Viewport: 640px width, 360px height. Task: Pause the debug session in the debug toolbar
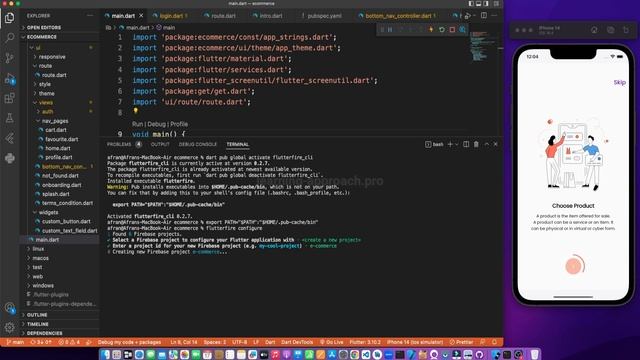click(x=390, y=29)
